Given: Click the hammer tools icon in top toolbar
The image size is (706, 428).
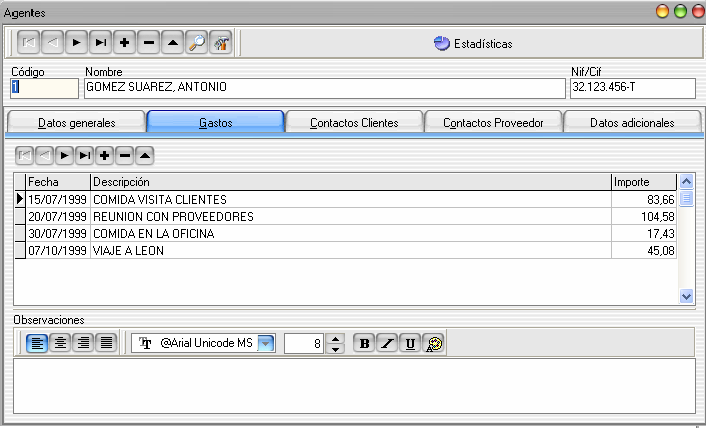Looking at the screenshot, I should click(221, 43).
